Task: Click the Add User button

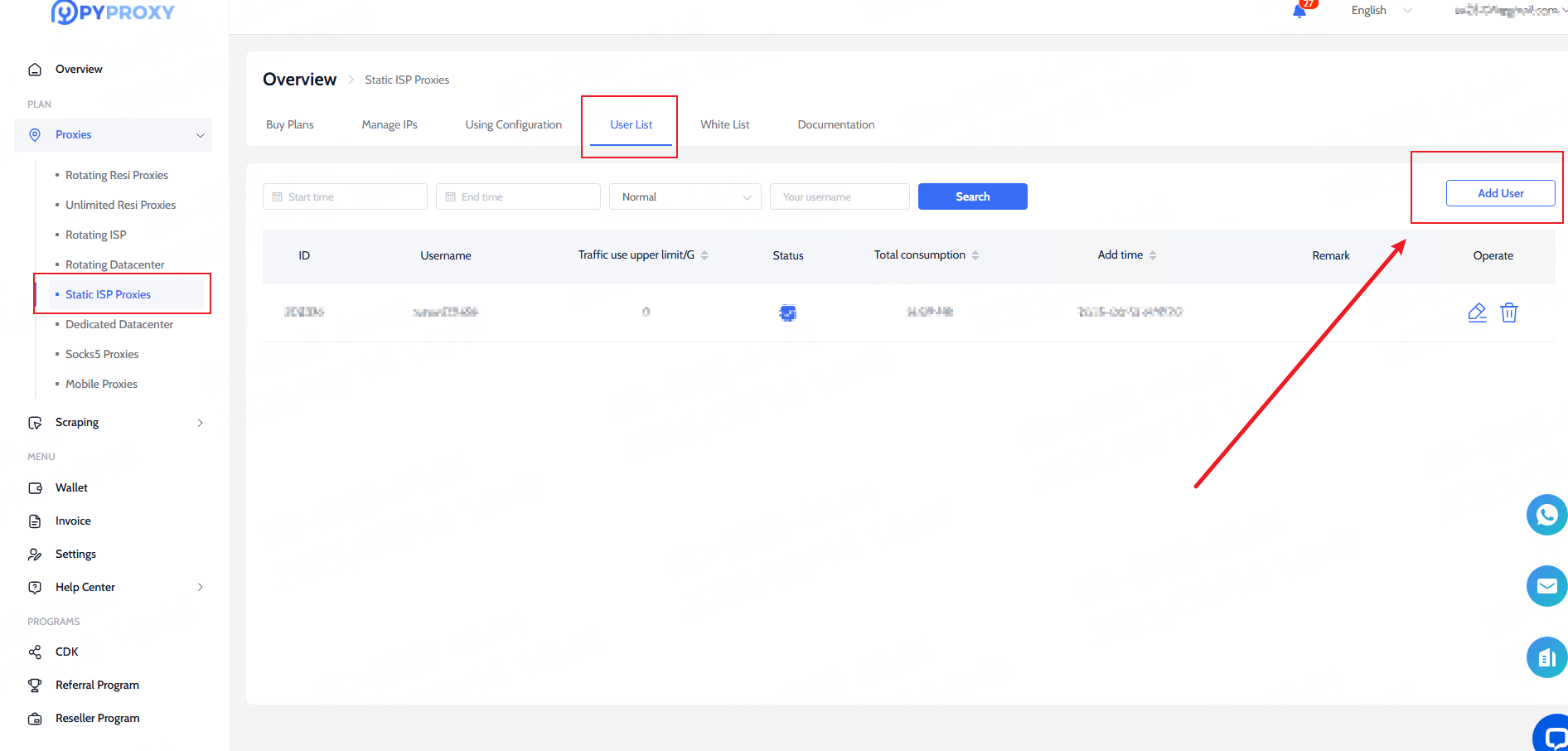Action: (1500, 193)
